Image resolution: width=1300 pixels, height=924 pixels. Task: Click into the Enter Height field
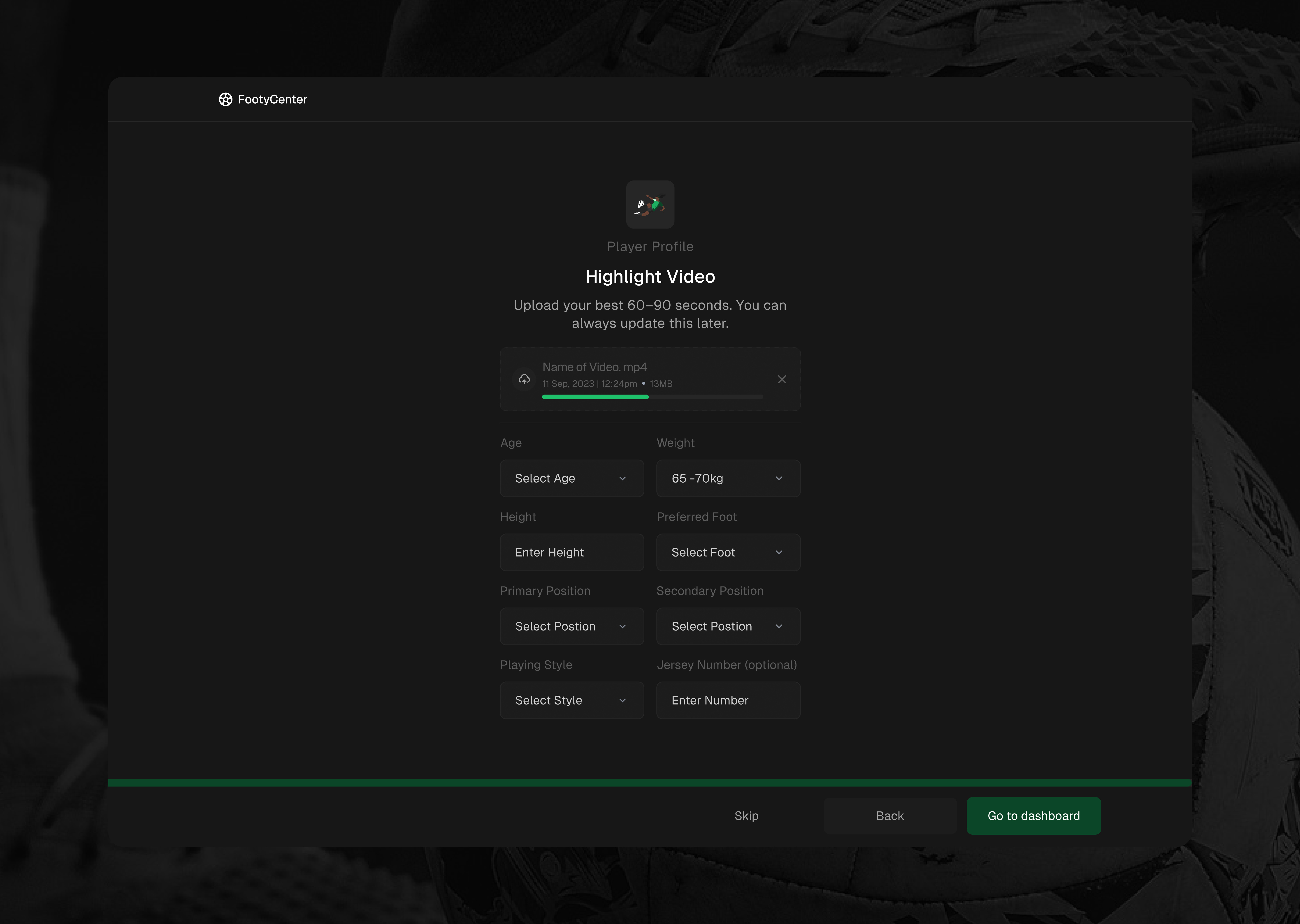tap(571, 552)
